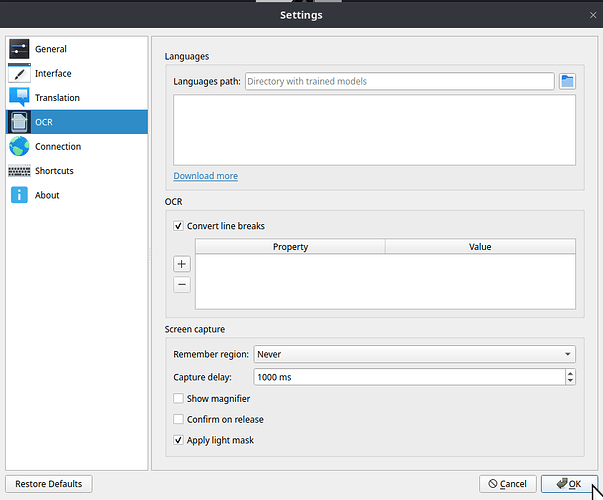Disable Convert line breaks checkbox
This screenshot has height=500, width=603.
(179, 226)
